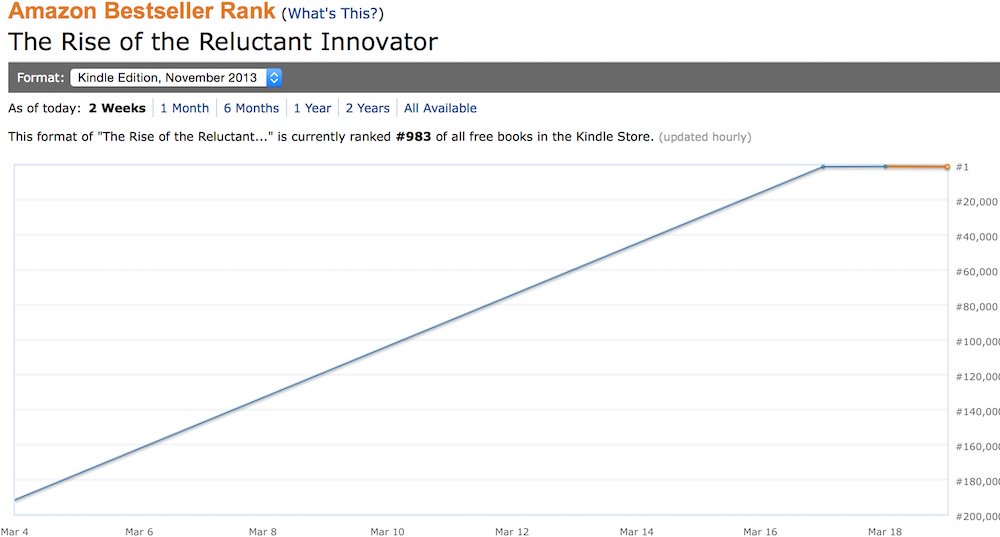Image resolution: width=1000 pixels, height=537 pixels.
Task: Switch to the 1 Year range
Action: coord(312,108)
